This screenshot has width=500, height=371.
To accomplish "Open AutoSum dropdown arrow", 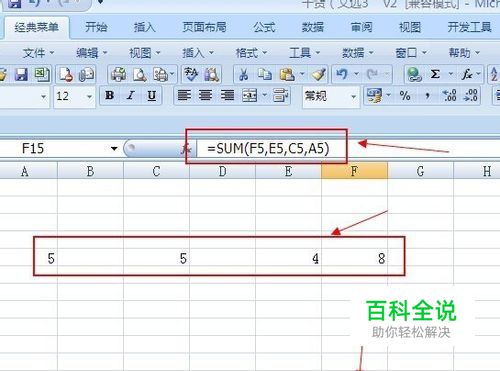I will (x=450, y=74).
